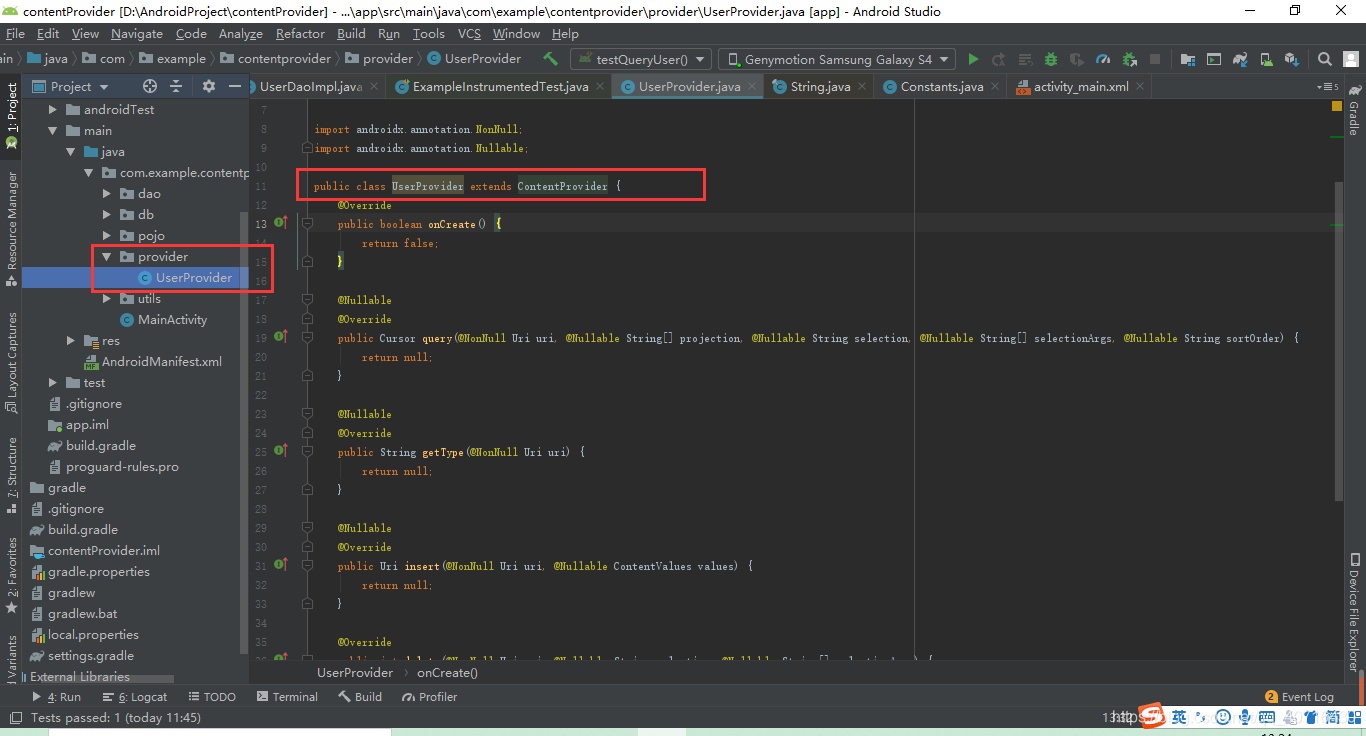
Task: Expand the dao package folder
Action: pos(106,194)
